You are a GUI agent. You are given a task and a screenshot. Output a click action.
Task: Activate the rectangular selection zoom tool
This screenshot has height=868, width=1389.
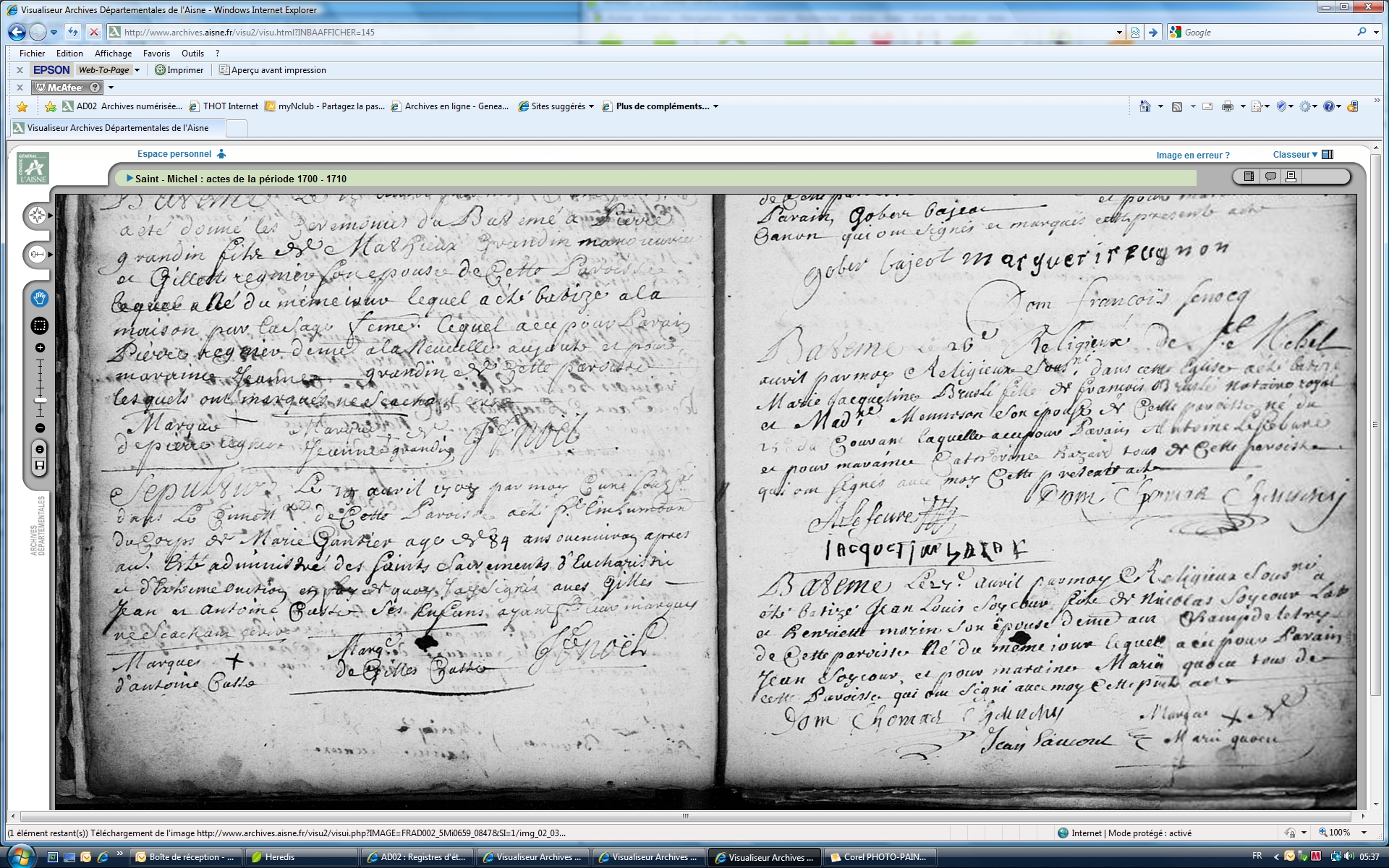pyautogui.click(x=39, y=325)
